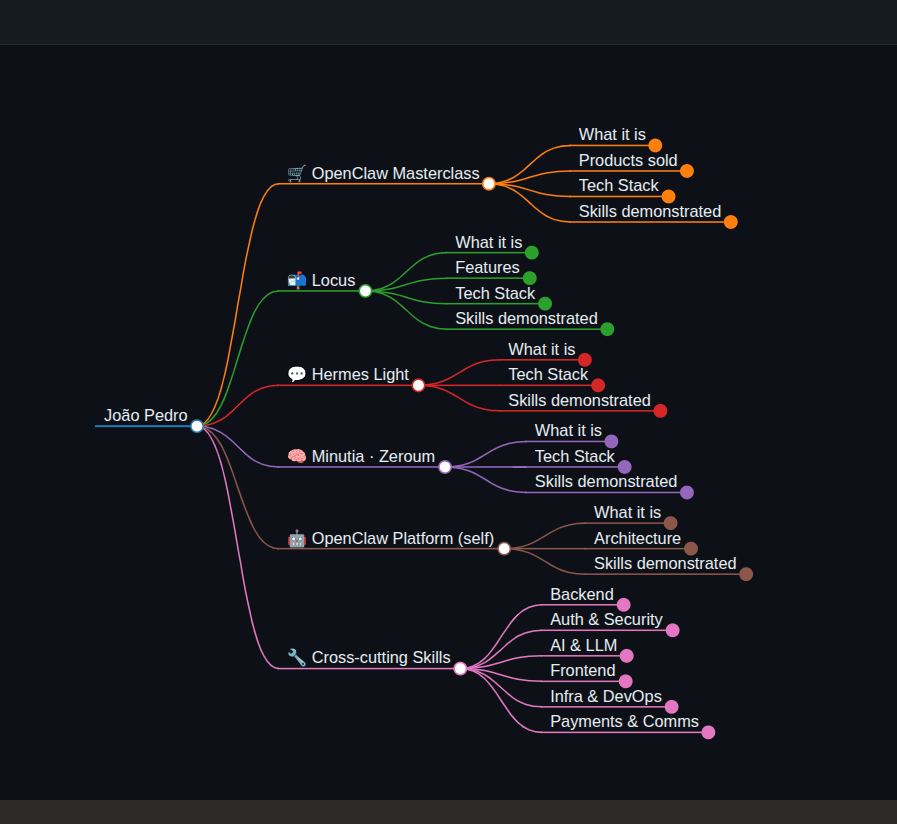897x824 pixels.
Task: Expand green dot after 'Features'
Action: [x=530, y=278]
